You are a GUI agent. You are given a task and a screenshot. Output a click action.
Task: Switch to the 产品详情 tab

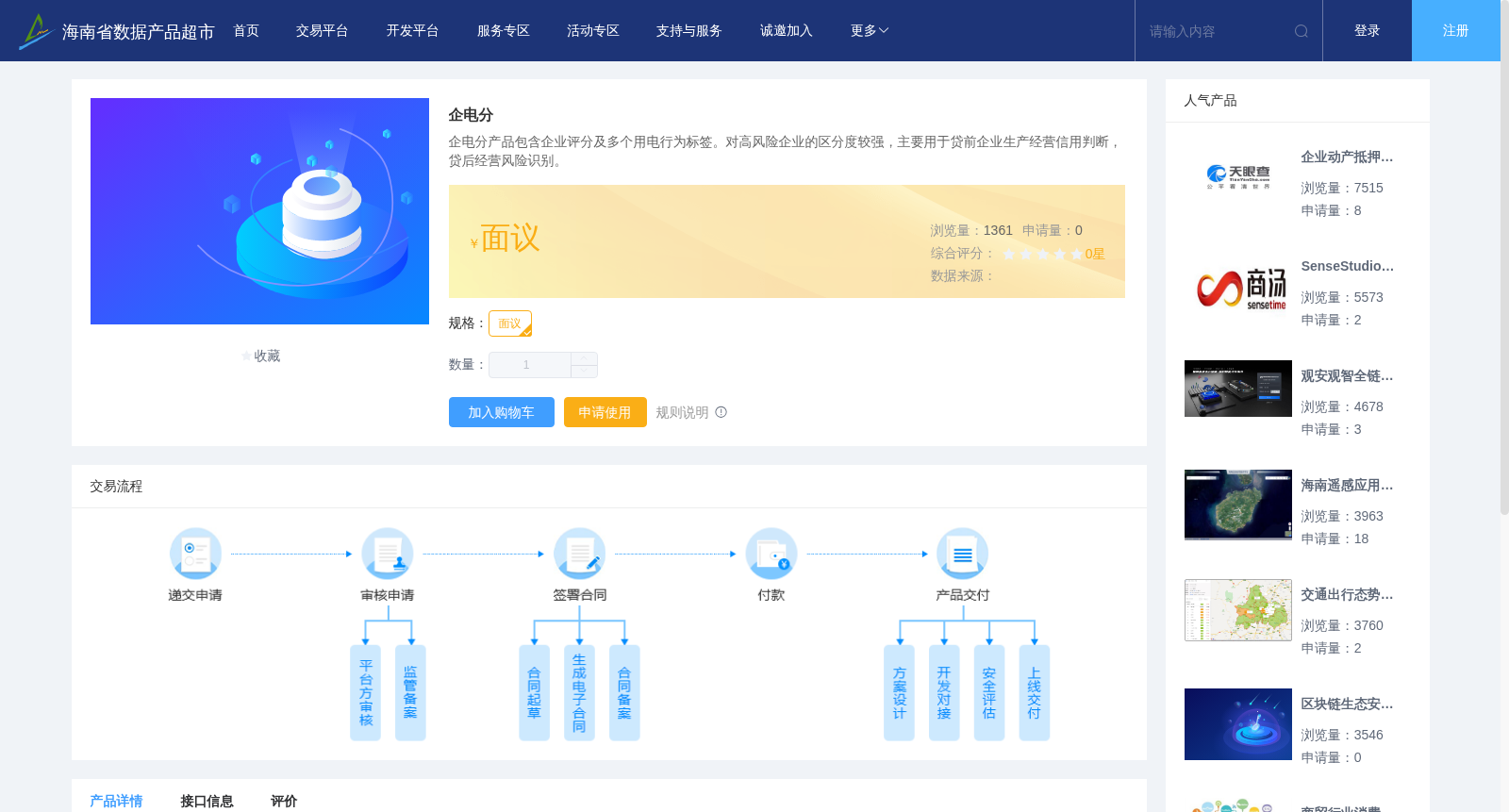tap(116, 801)
